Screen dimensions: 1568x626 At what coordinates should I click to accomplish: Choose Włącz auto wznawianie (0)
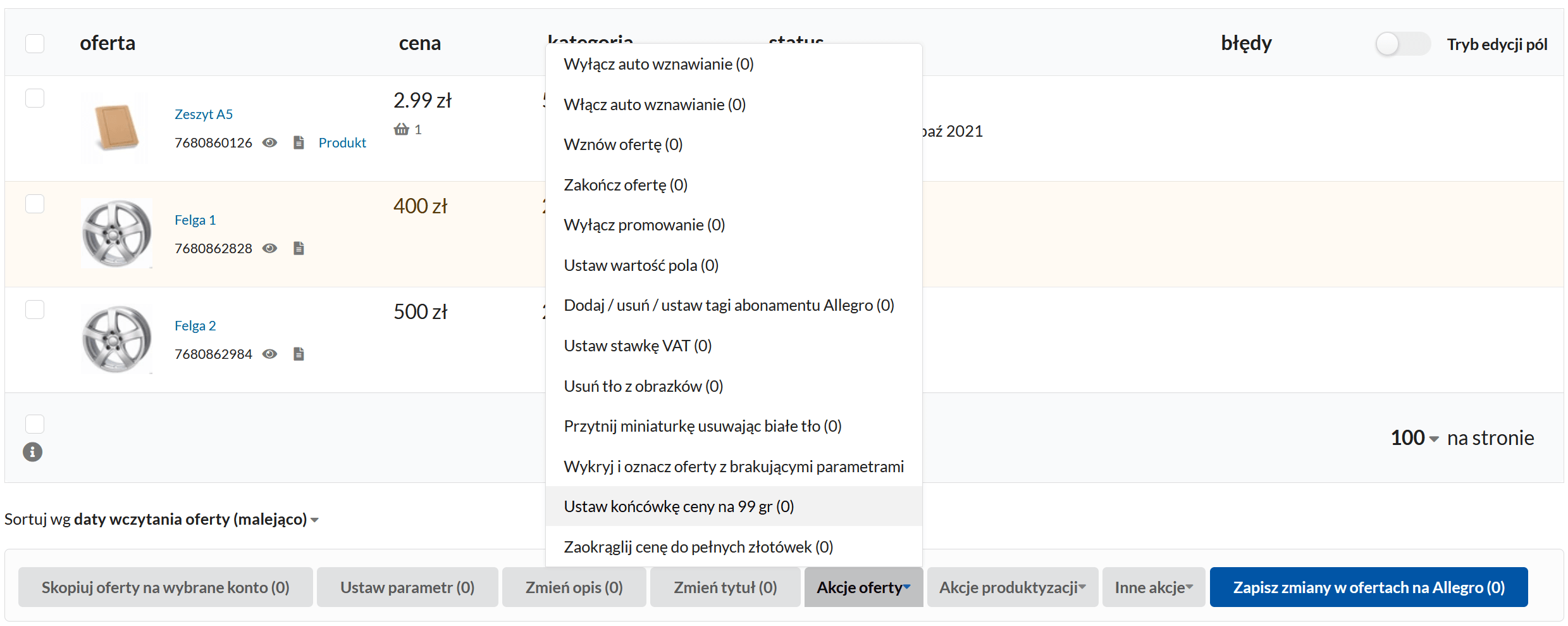(734, 104)
